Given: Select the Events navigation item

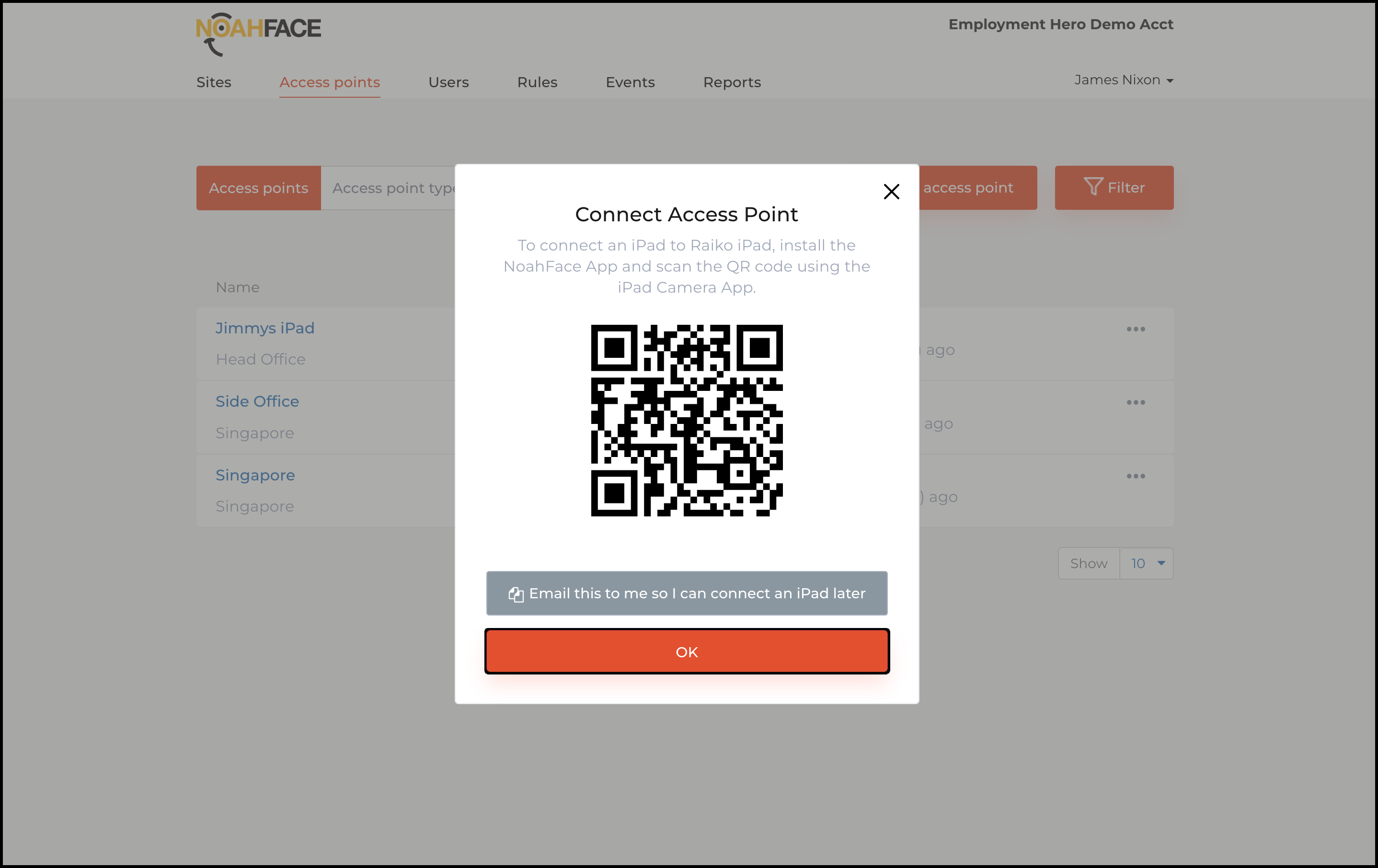Looking at the screenshot, I should 630,82.
